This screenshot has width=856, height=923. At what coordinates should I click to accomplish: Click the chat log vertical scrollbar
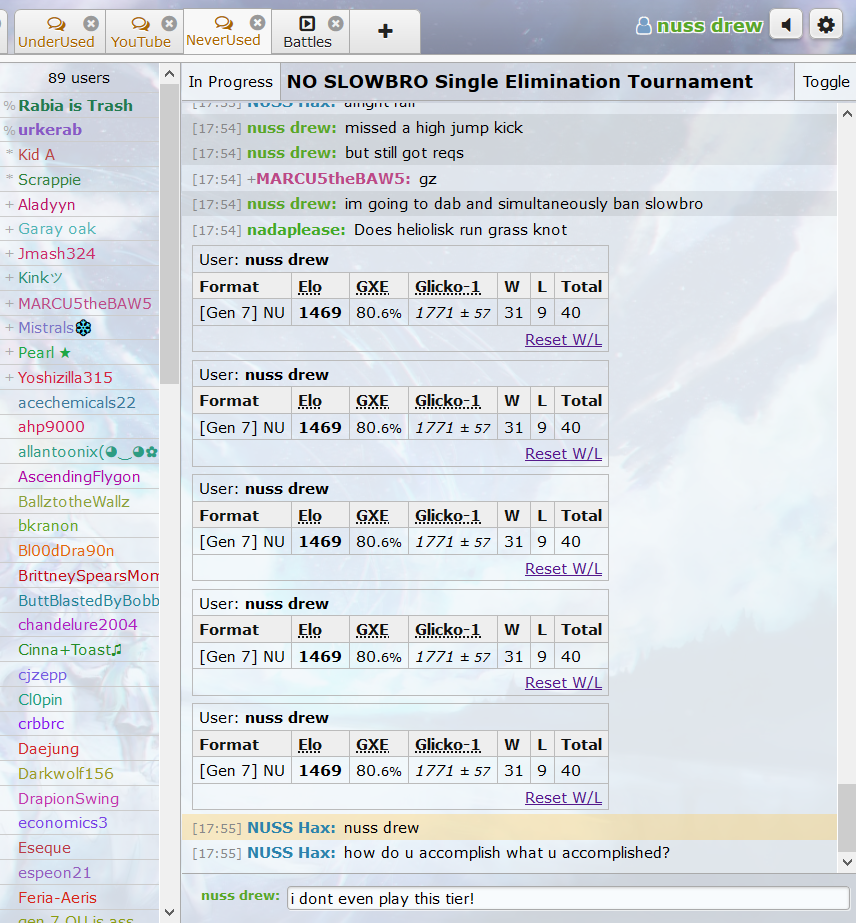846,500
